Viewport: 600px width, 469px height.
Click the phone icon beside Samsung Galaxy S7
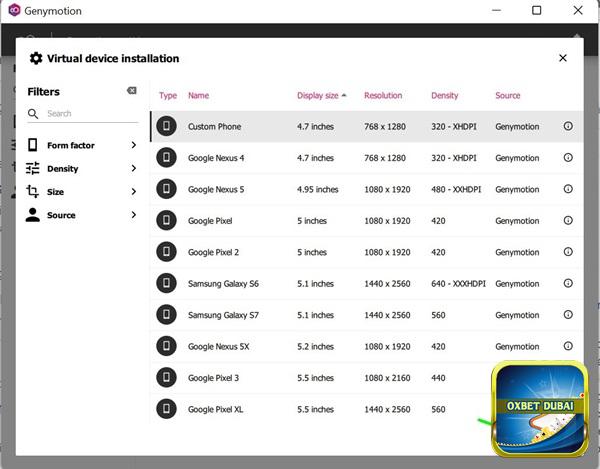click(166, 315)
